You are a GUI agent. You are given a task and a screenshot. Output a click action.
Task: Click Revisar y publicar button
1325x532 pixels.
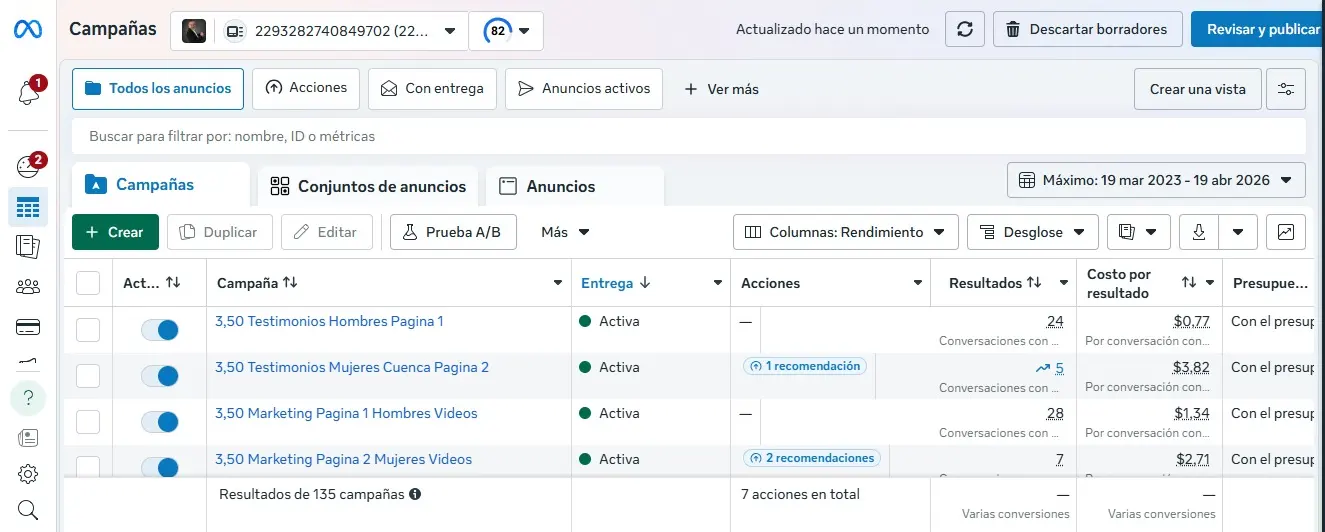tap(1258, 29)
